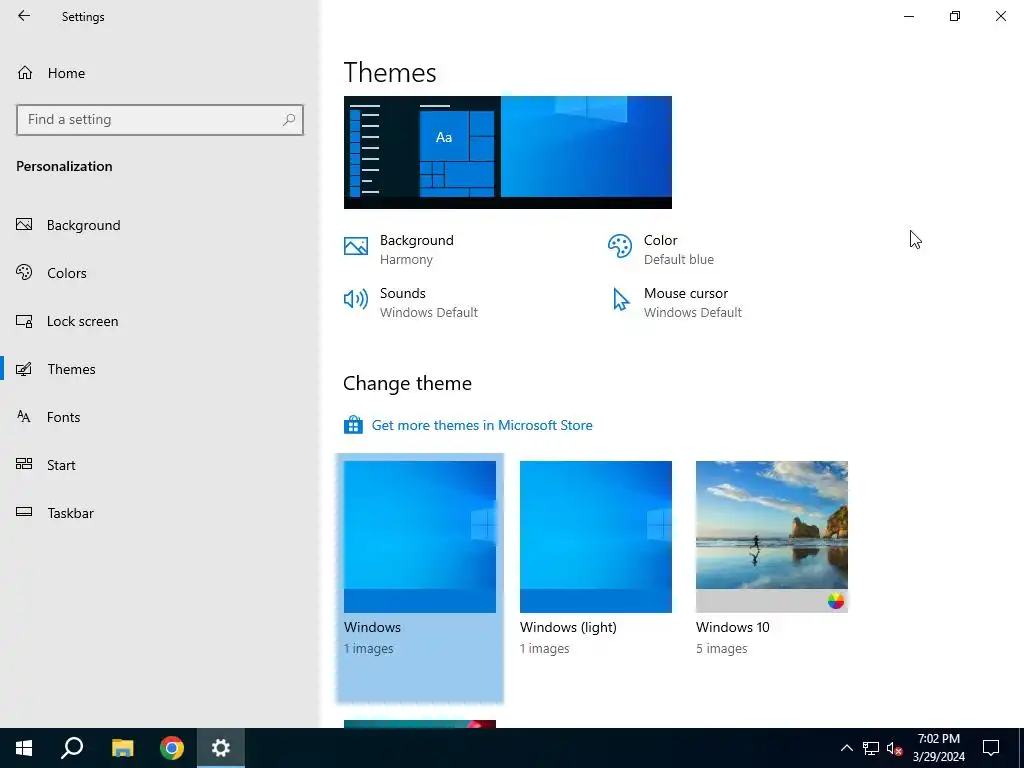Launch Google Chrome from taskbar
Viewport: 1024px width, 768px height.
click(x=172, y=748)
